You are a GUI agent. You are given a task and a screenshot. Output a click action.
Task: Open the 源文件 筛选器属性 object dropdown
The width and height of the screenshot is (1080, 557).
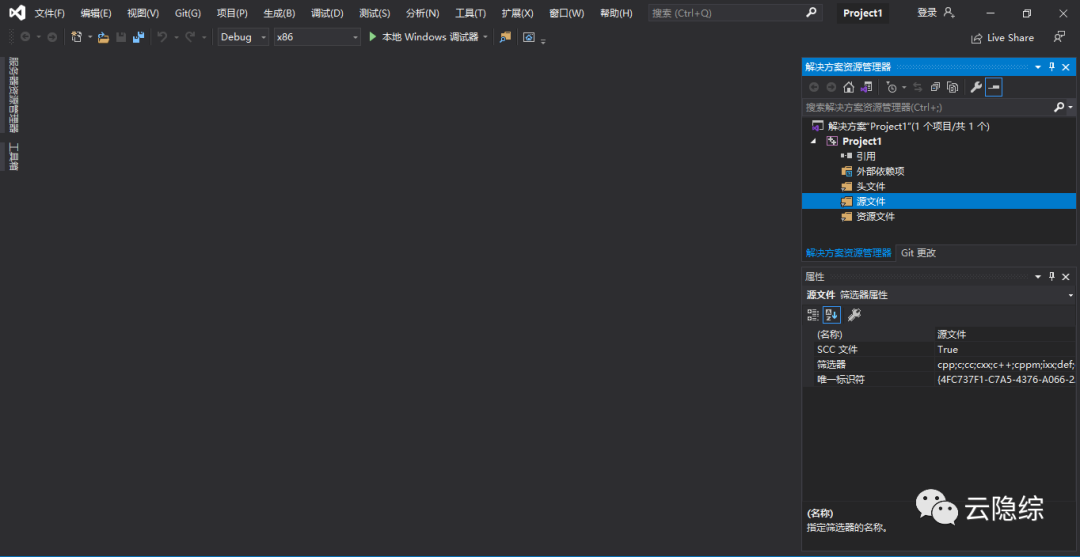(x=1071, y=295)
